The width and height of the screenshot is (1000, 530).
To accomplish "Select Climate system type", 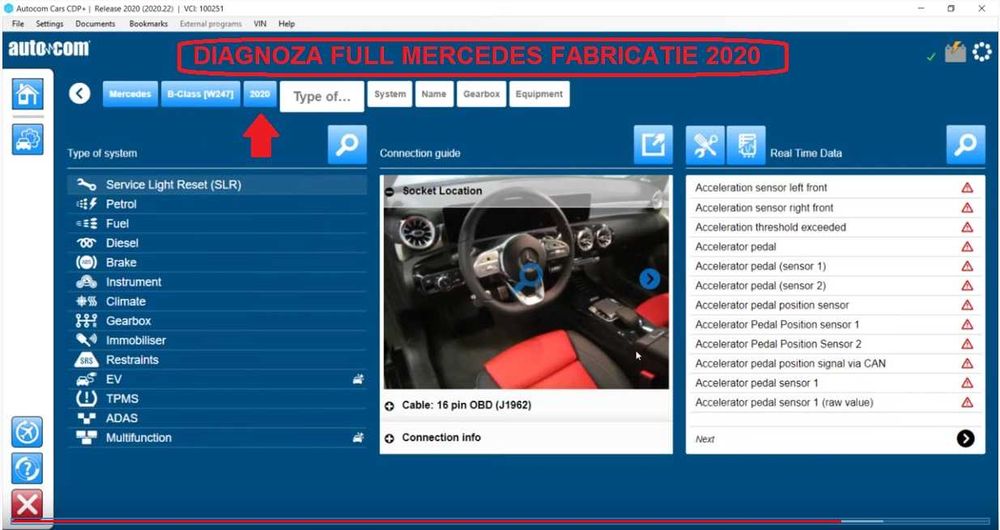I will 217,302.
